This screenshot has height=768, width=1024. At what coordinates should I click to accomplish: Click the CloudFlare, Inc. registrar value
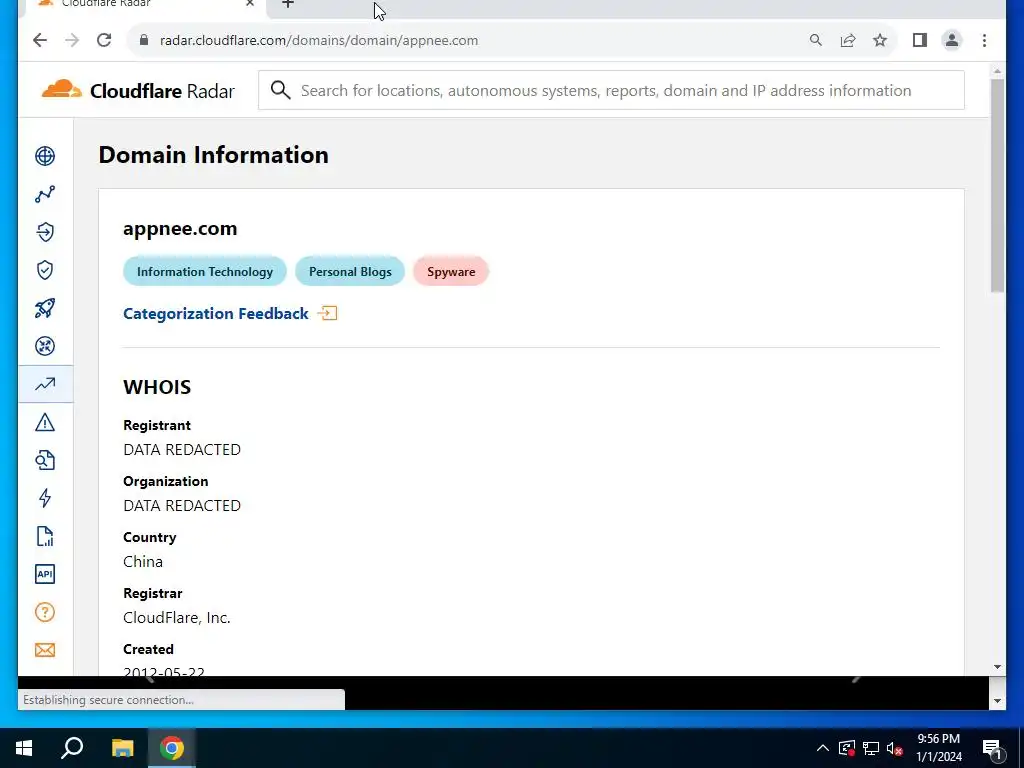(x=177, y=618)
